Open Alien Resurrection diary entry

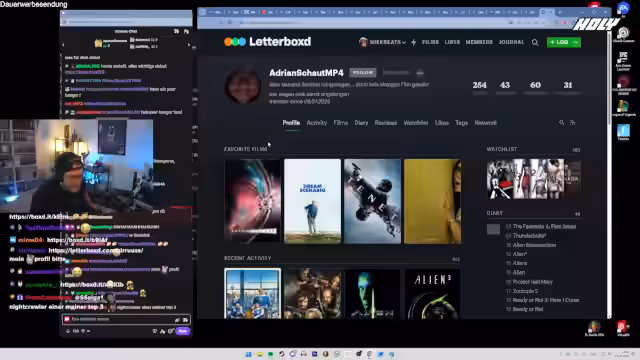[534, 245]
